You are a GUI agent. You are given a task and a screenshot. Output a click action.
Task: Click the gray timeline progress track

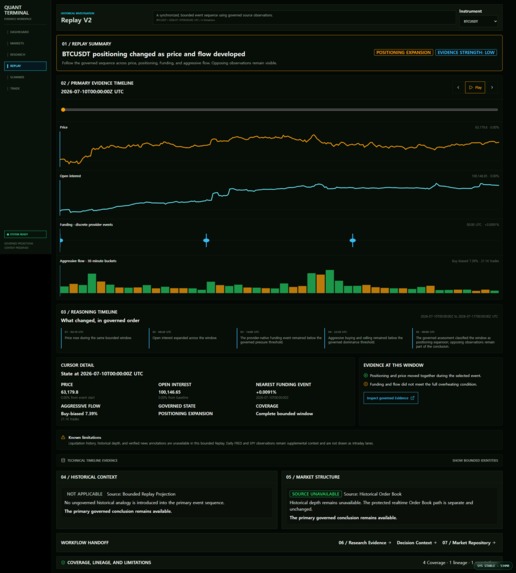coord(280,110)
